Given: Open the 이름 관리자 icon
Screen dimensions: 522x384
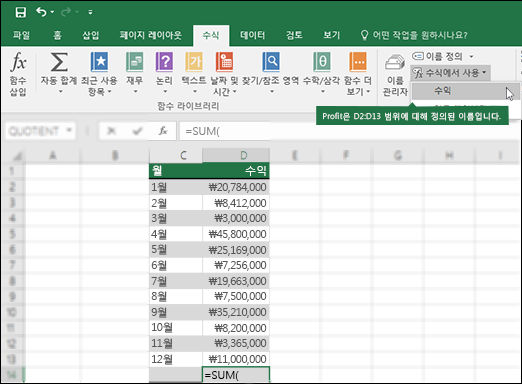Looking at the screenshot, I should click(395, 62).
